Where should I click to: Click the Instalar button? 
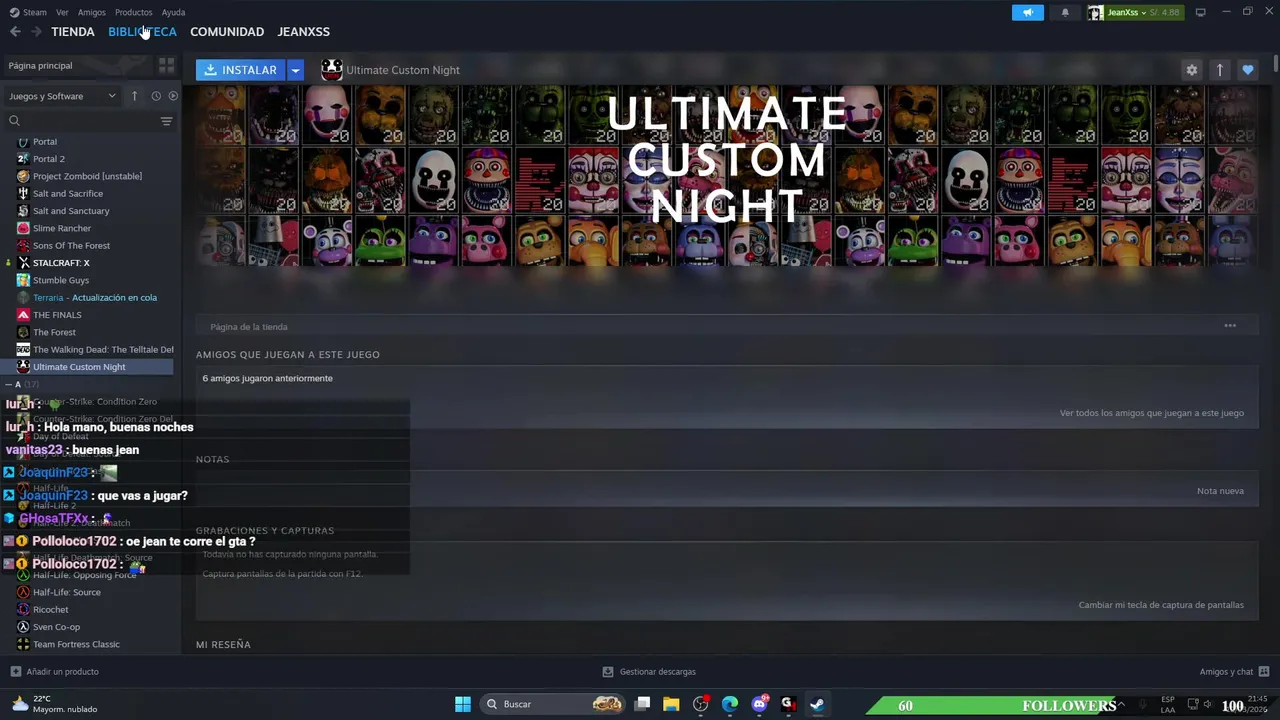[x=241, y=70]
